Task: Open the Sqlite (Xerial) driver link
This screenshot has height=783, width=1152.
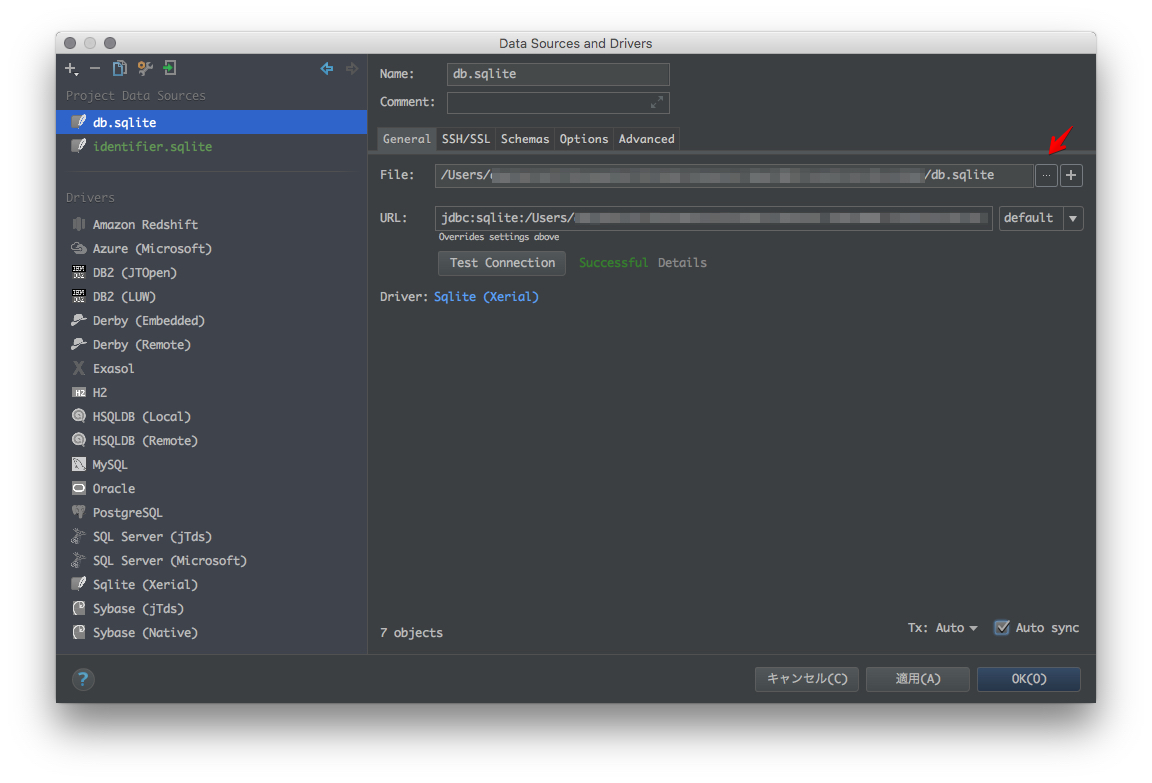Action: (486, 297)
